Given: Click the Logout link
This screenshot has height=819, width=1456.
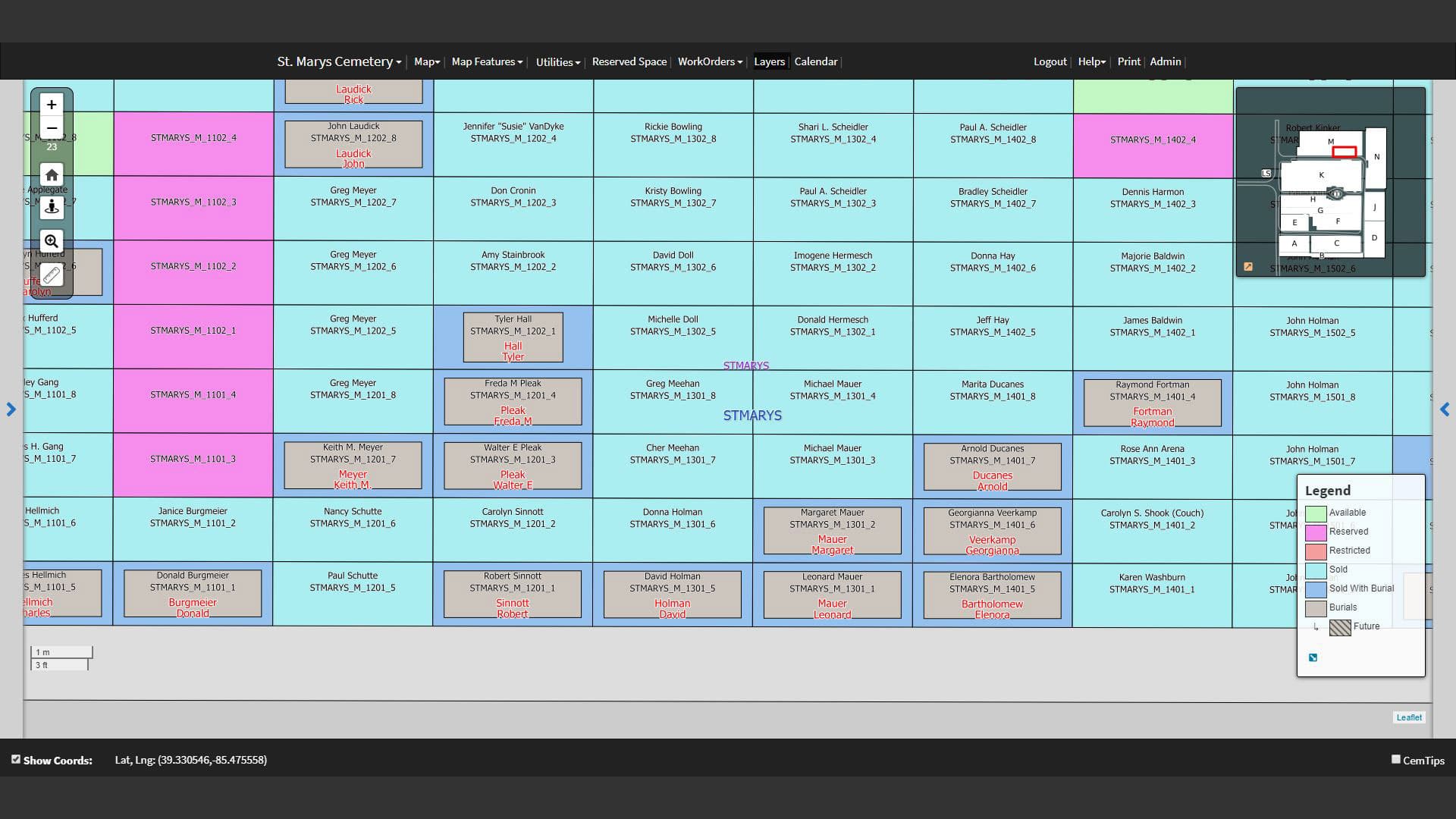Looking at the screenshot, I should click(x=1050, y=61).
